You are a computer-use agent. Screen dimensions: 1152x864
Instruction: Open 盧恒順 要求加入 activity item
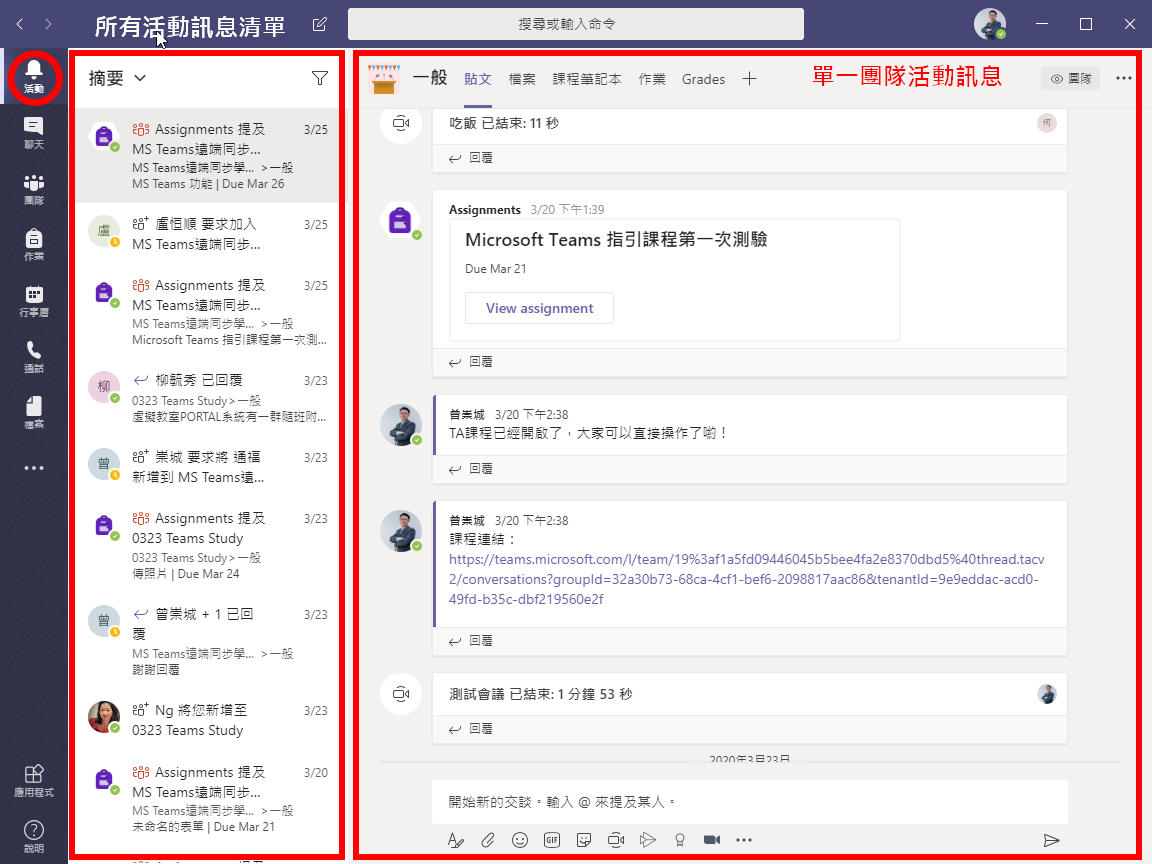pyautogui.click(x=208, y=234)
